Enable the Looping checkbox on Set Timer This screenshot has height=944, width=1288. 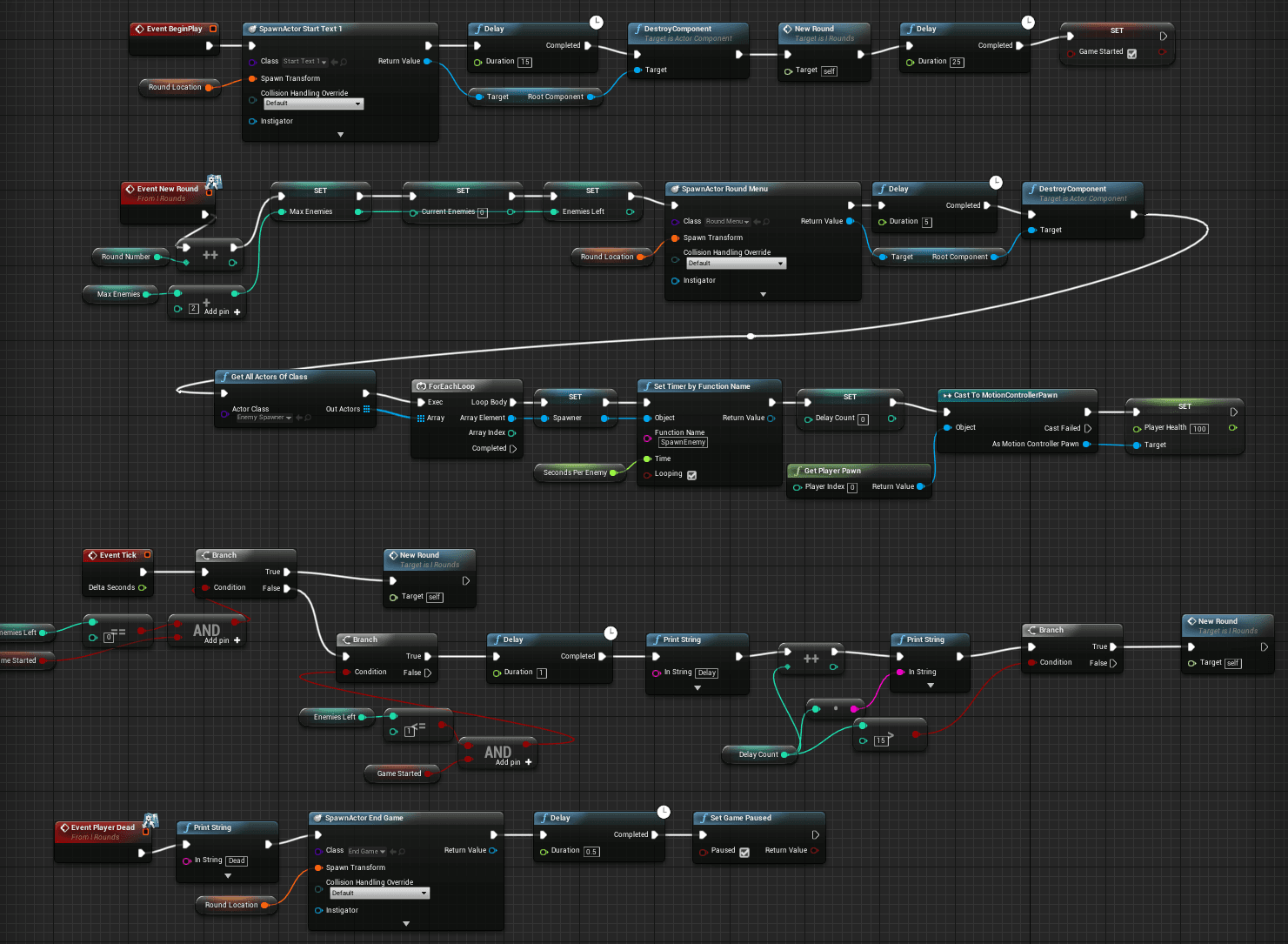[691, 475]
